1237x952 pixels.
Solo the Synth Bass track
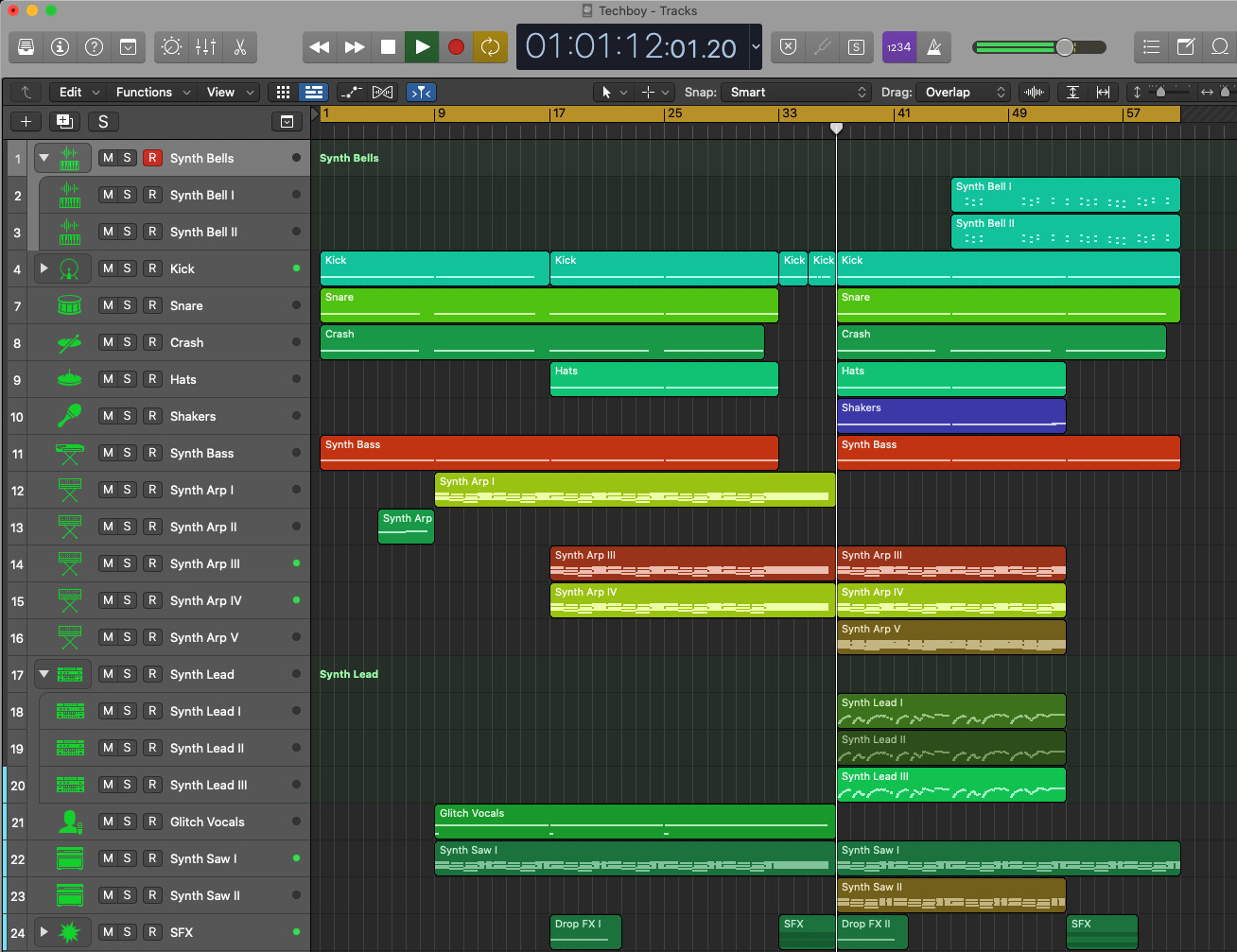[x=128, y=453]
